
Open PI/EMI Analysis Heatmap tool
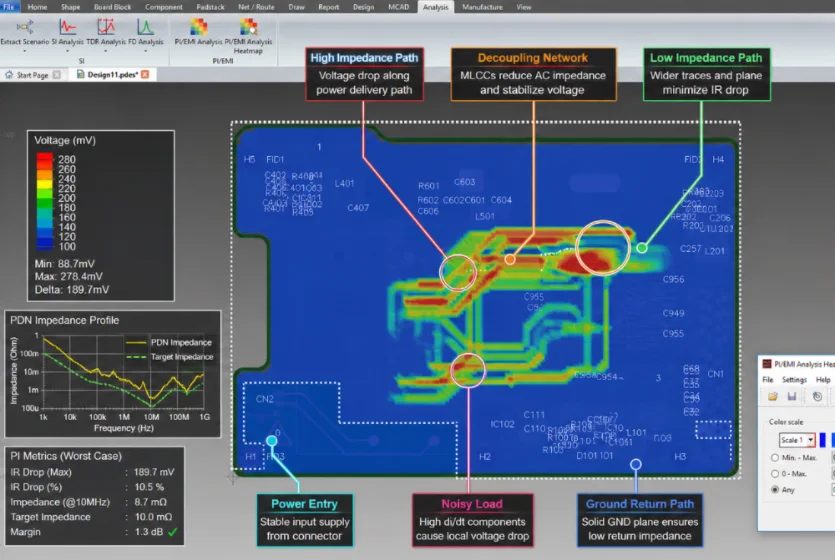(x=248, y=36)
